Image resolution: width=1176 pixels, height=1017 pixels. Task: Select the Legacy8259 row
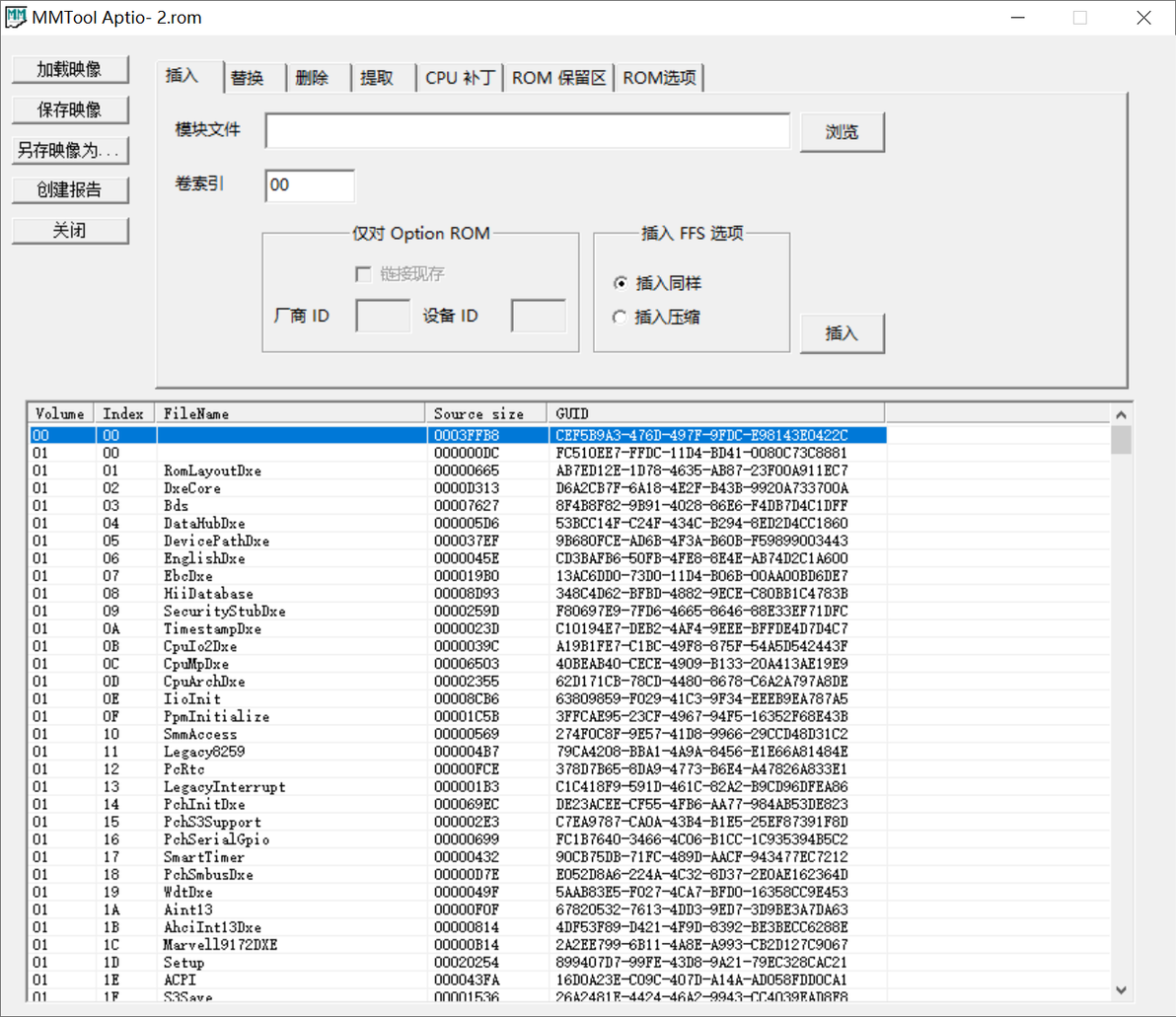click(x=458, y=752)
